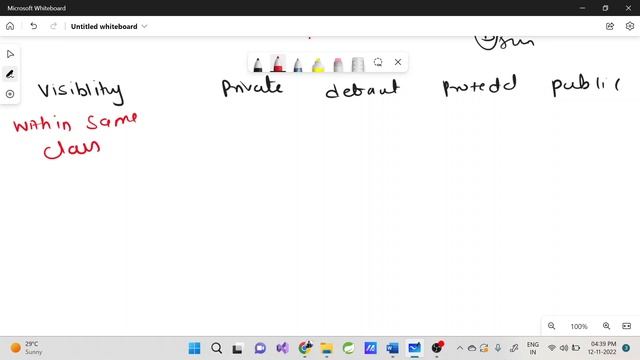Open Microsoft Word from the taskbar
The image size is (640, 360).
[392, 348]
